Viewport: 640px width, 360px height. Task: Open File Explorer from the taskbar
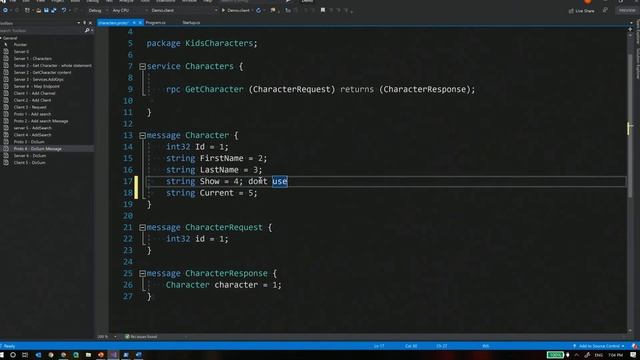point(88,355)
